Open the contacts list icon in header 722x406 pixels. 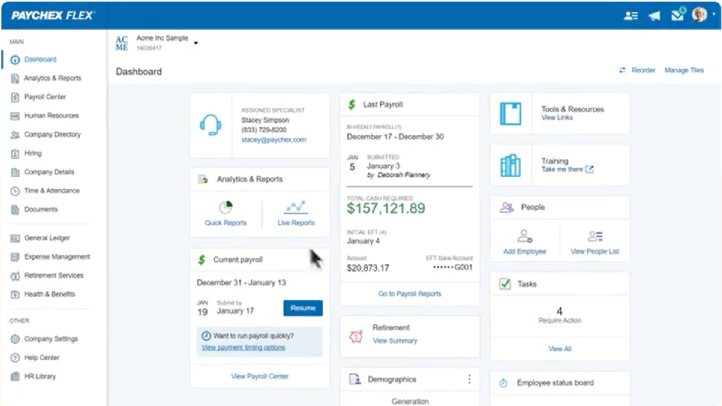point(631,16)
